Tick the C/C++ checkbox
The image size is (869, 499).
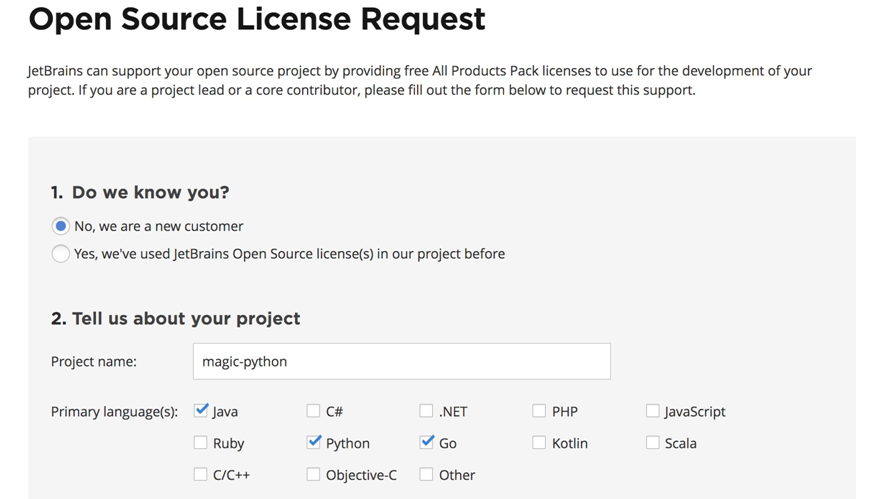coord(201,475)
